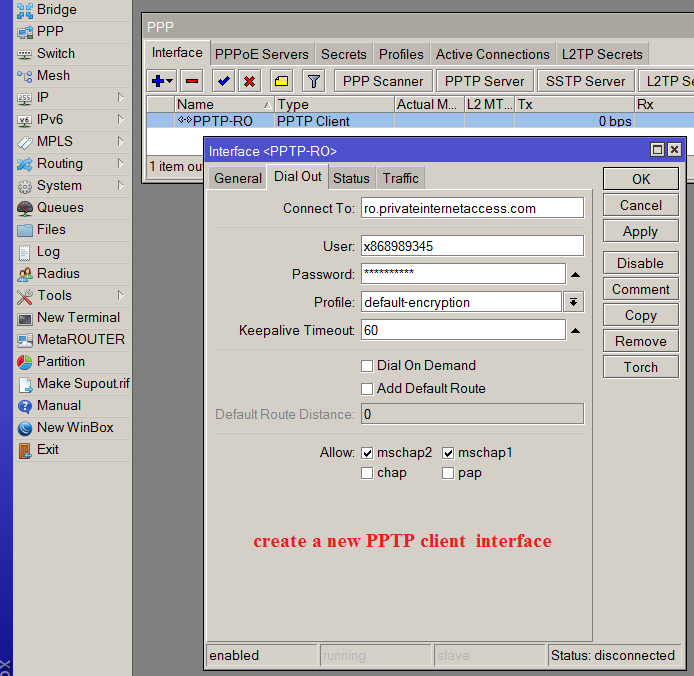Click the PPP Scanner button
The image size is (694, 676).
(x=383, y=81)
